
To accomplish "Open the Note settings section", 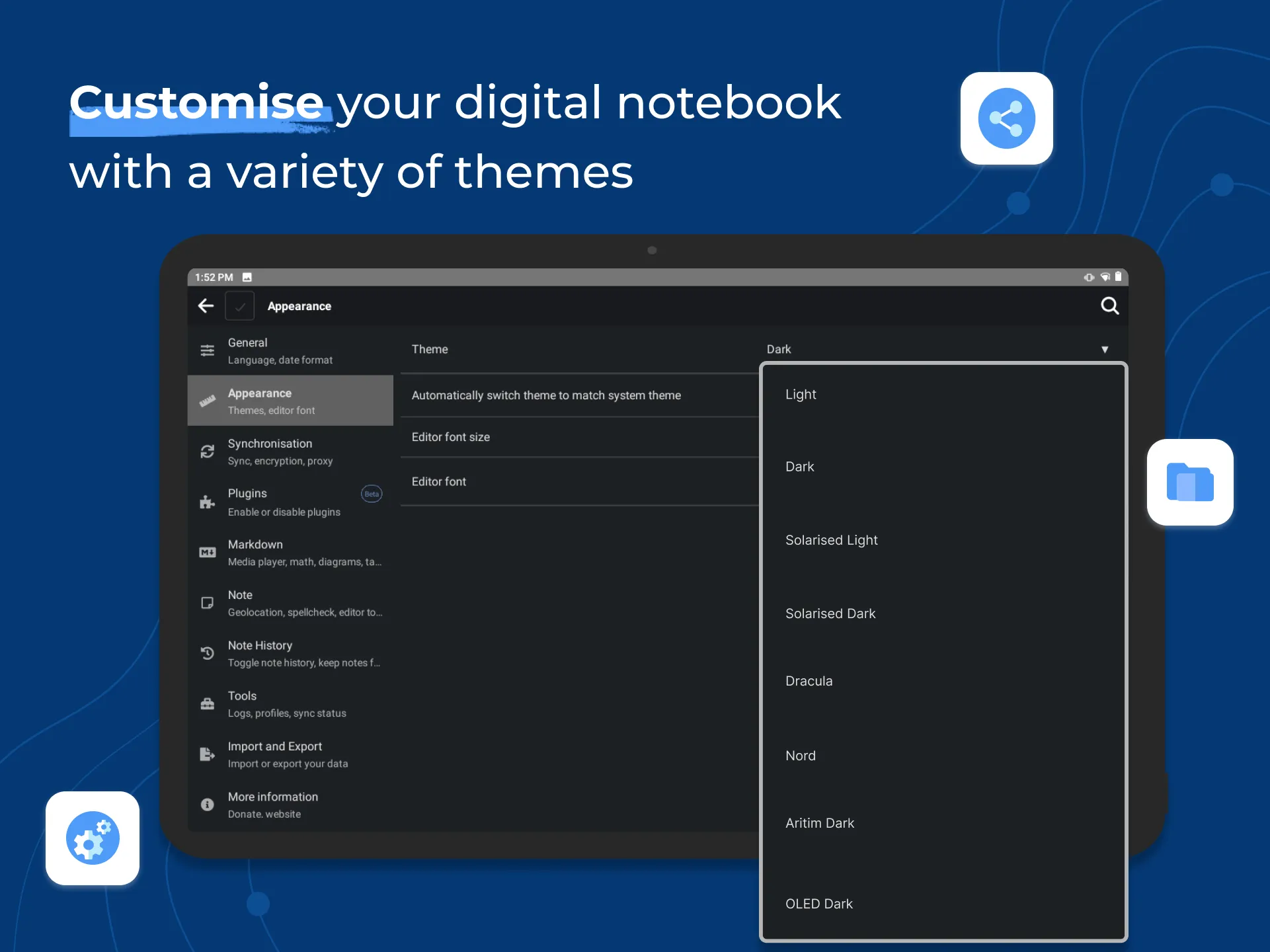I will pyautogui.click(x=291, y=603).
